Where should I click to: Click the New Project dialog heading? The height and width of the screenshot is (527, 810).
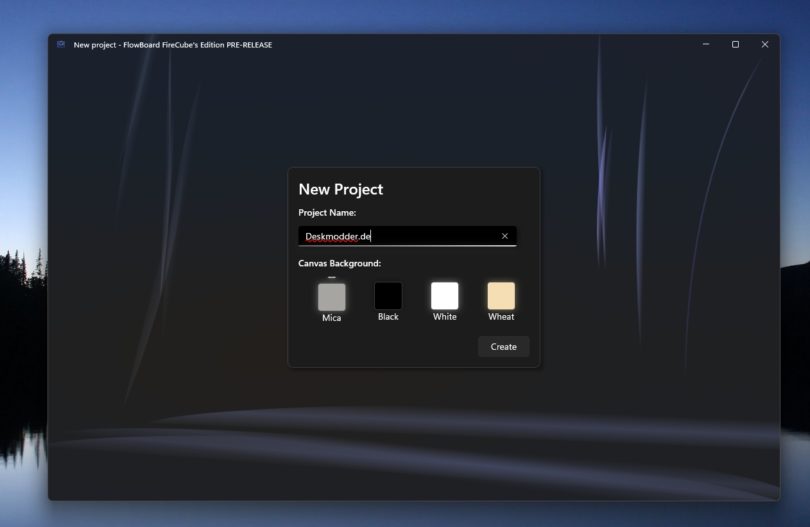coord(340,189)
